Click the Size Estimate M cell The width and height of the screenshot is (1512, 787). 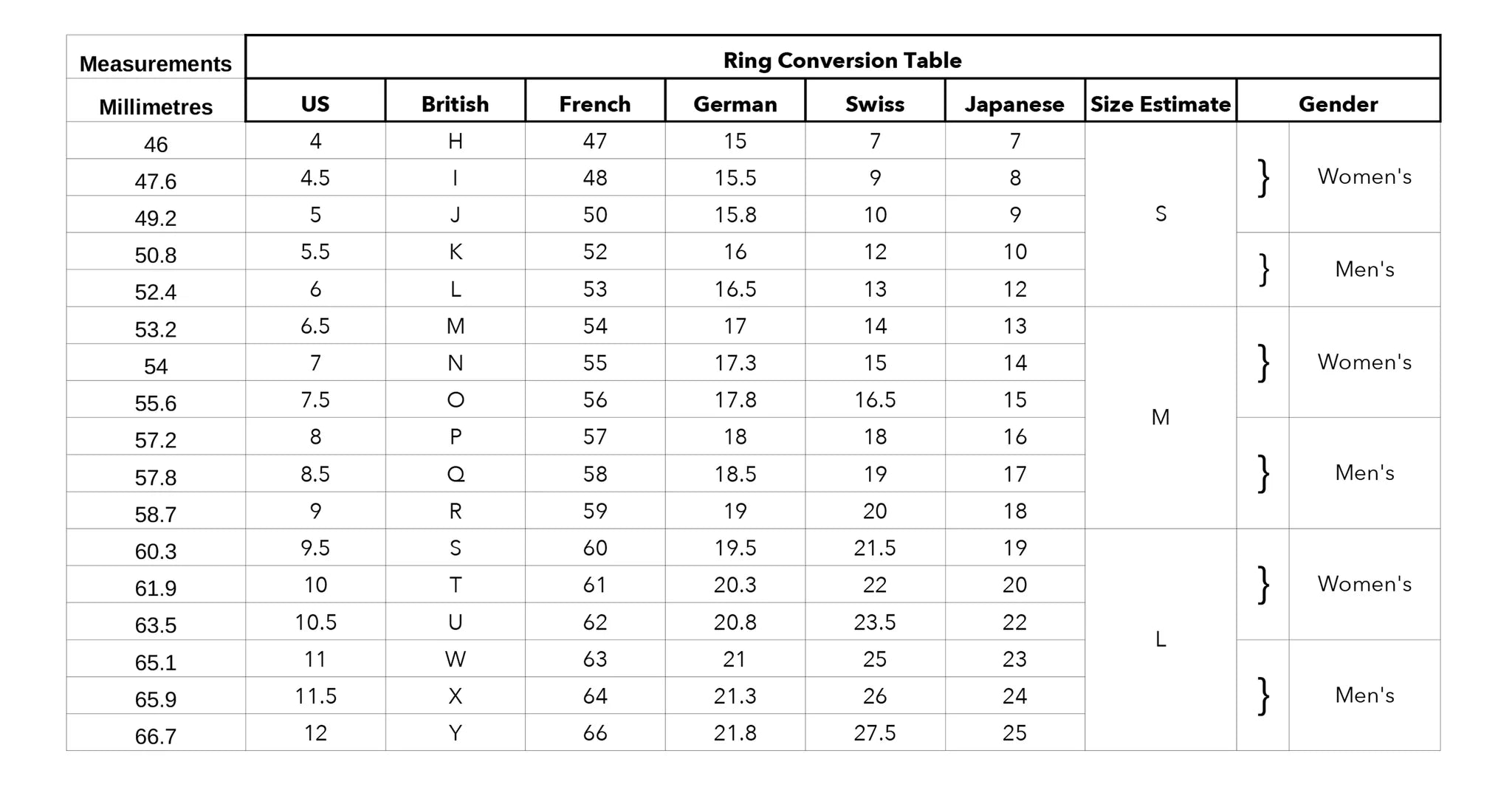(x=1161, y=418)
